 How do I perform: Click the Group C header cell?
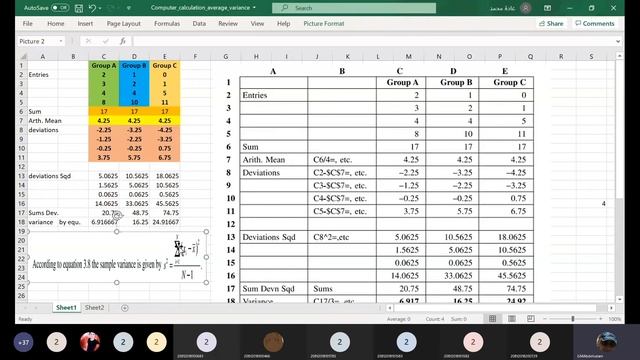point(164,65)
